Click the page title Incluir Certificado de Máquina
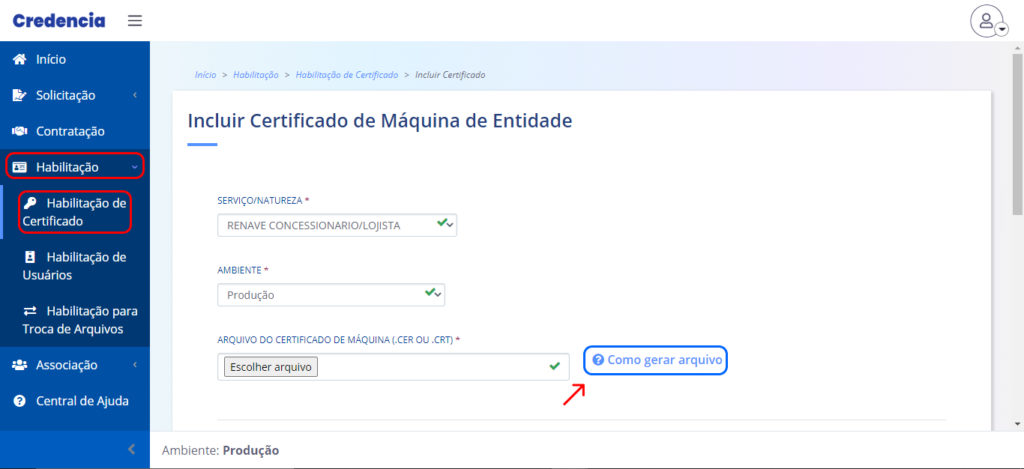This screenshot has width=1024, height=469. (380, 121)
